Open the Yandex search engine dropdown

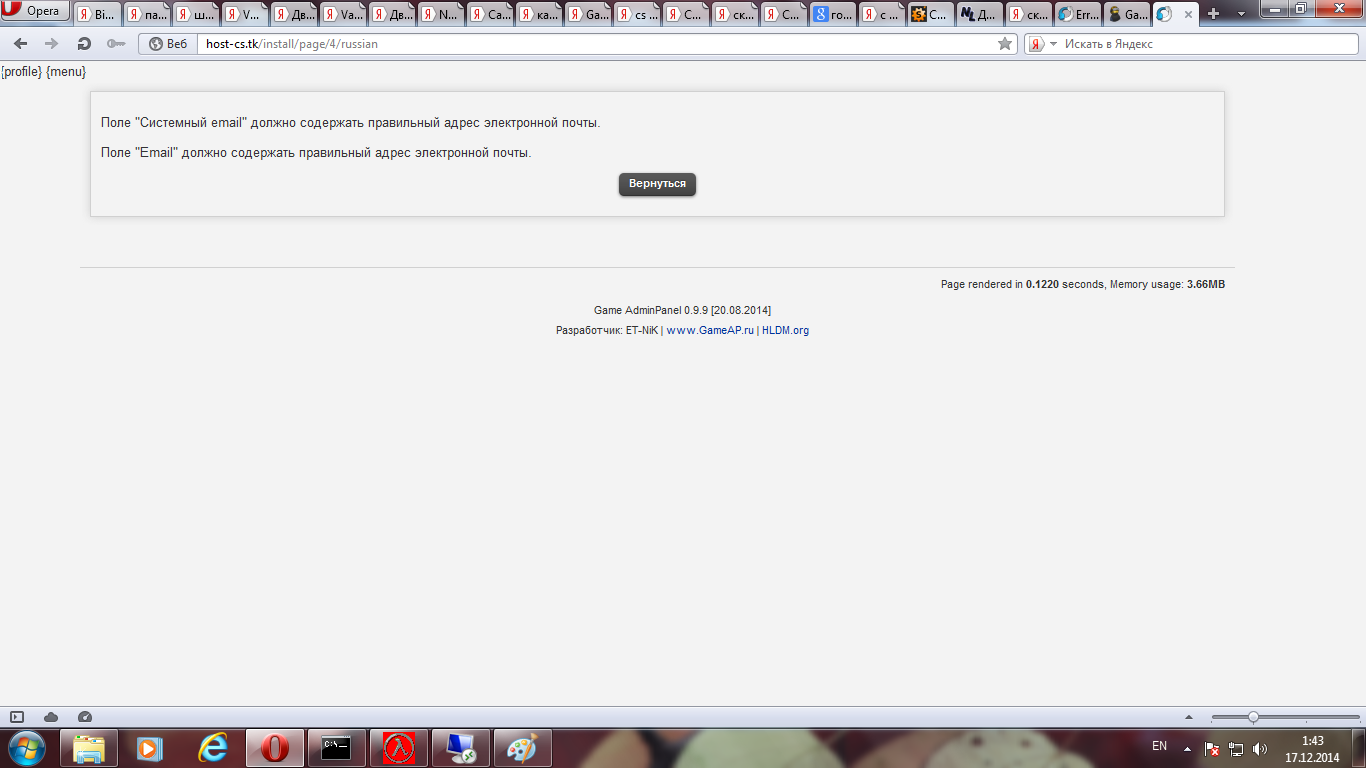pyautogui.click(x=1042, y=44)
